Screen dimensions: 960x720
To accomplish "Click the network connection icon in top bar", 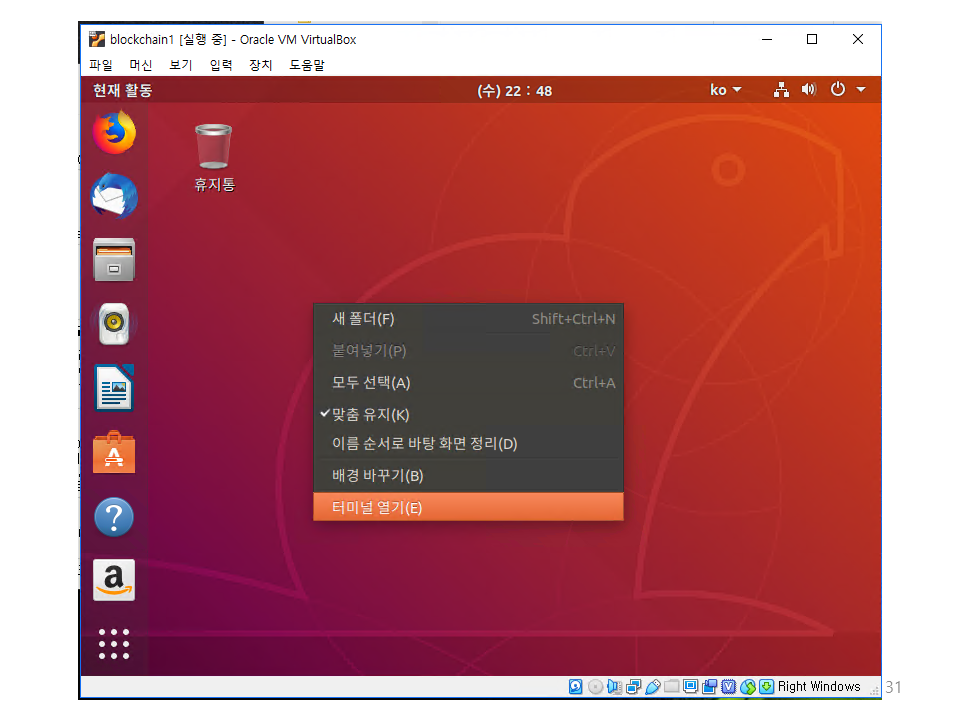I will coord(781,90).
